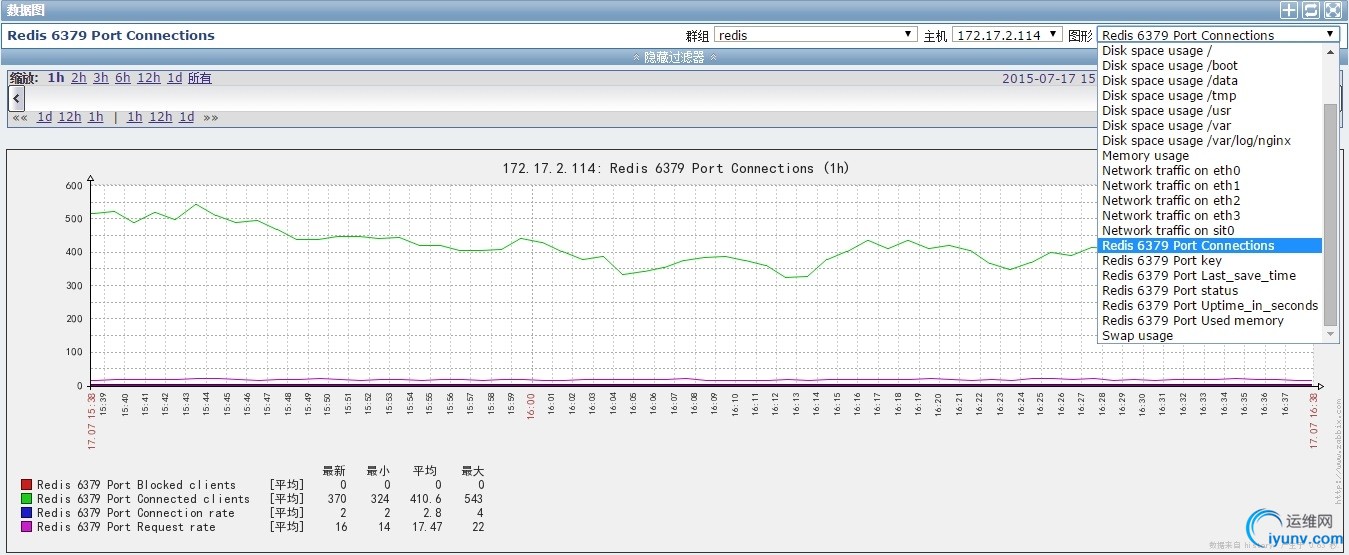Screen dimensions: 1349x555
Task: Click Redis 6379 Port Connections page heading
Action: click(x=111, y=35)
